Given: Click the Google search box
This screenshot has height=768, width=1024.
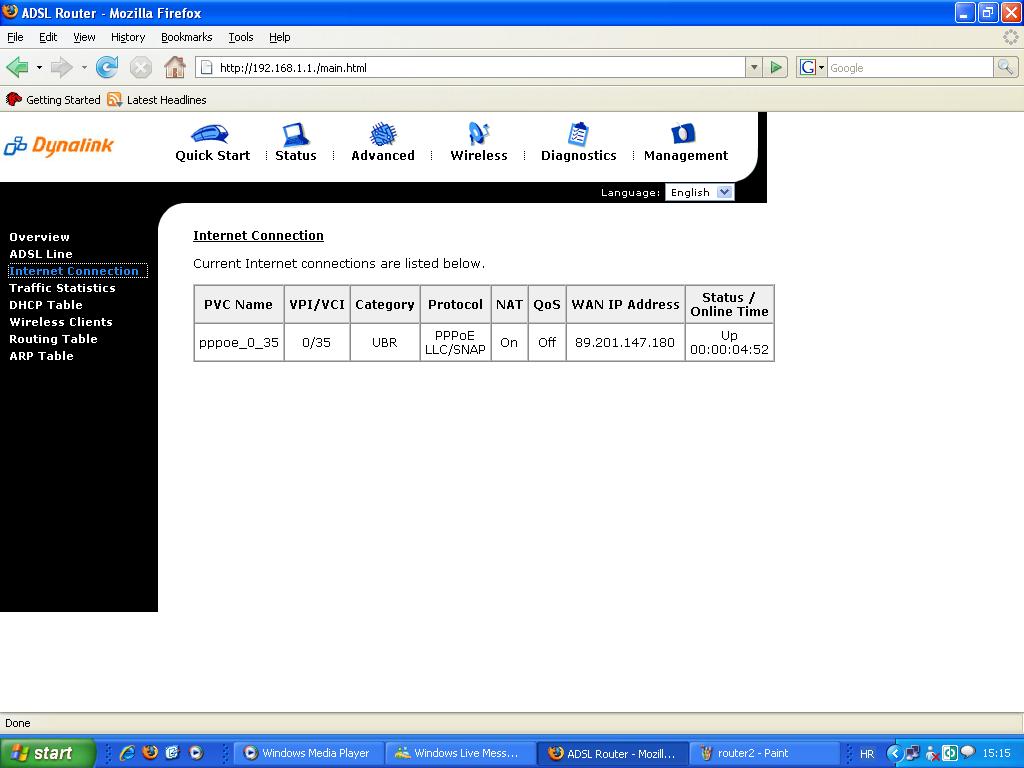Looking at the screenshot, I should coord(910,67).
